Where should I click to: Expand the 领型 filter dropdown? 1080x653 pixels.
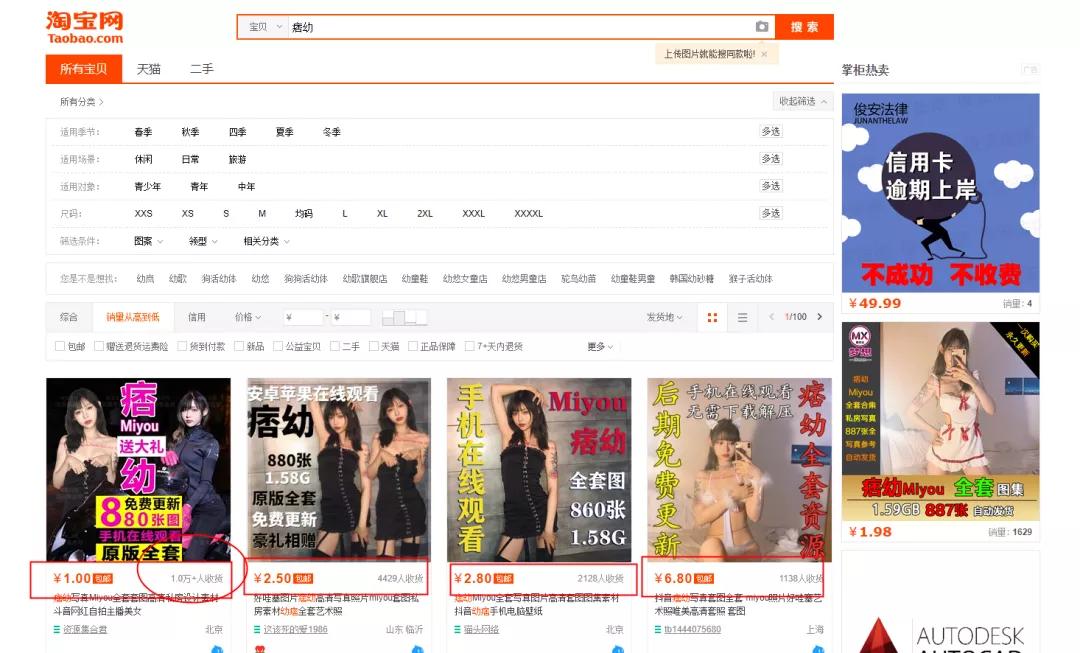click(202, 241)
